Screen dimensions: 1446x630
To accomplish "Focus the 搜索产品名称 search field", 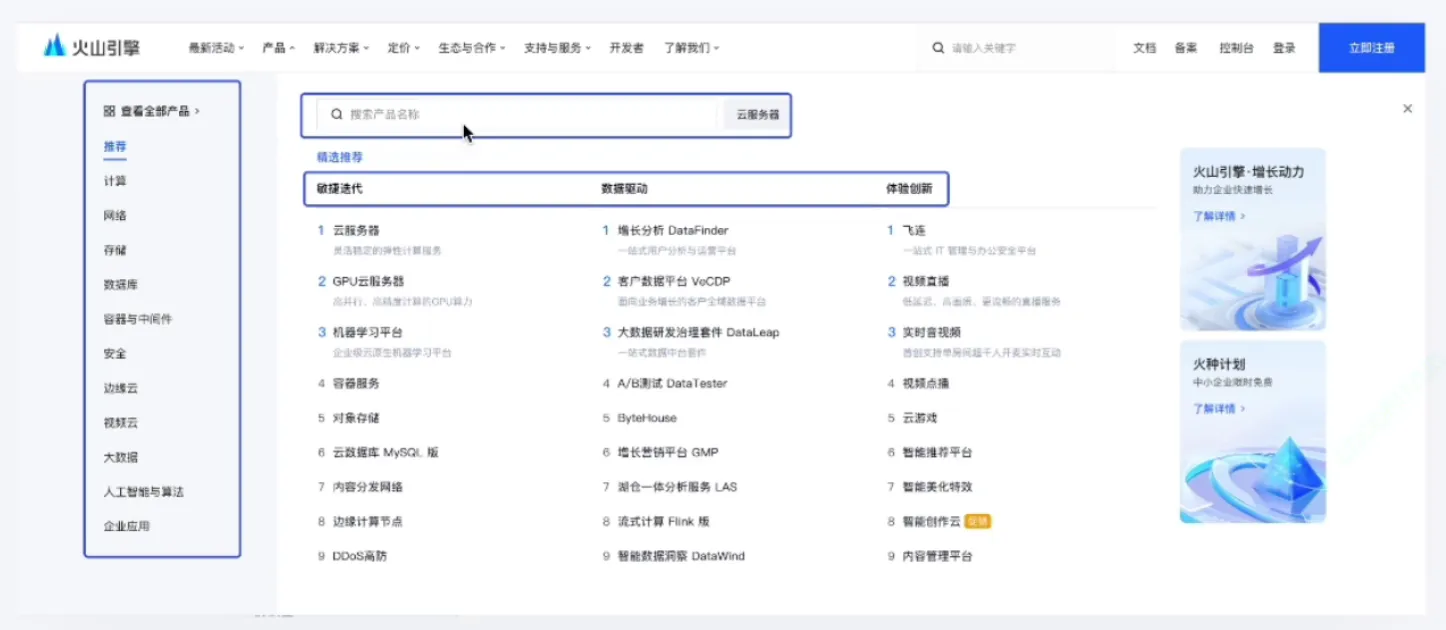I will coord(517,114).
